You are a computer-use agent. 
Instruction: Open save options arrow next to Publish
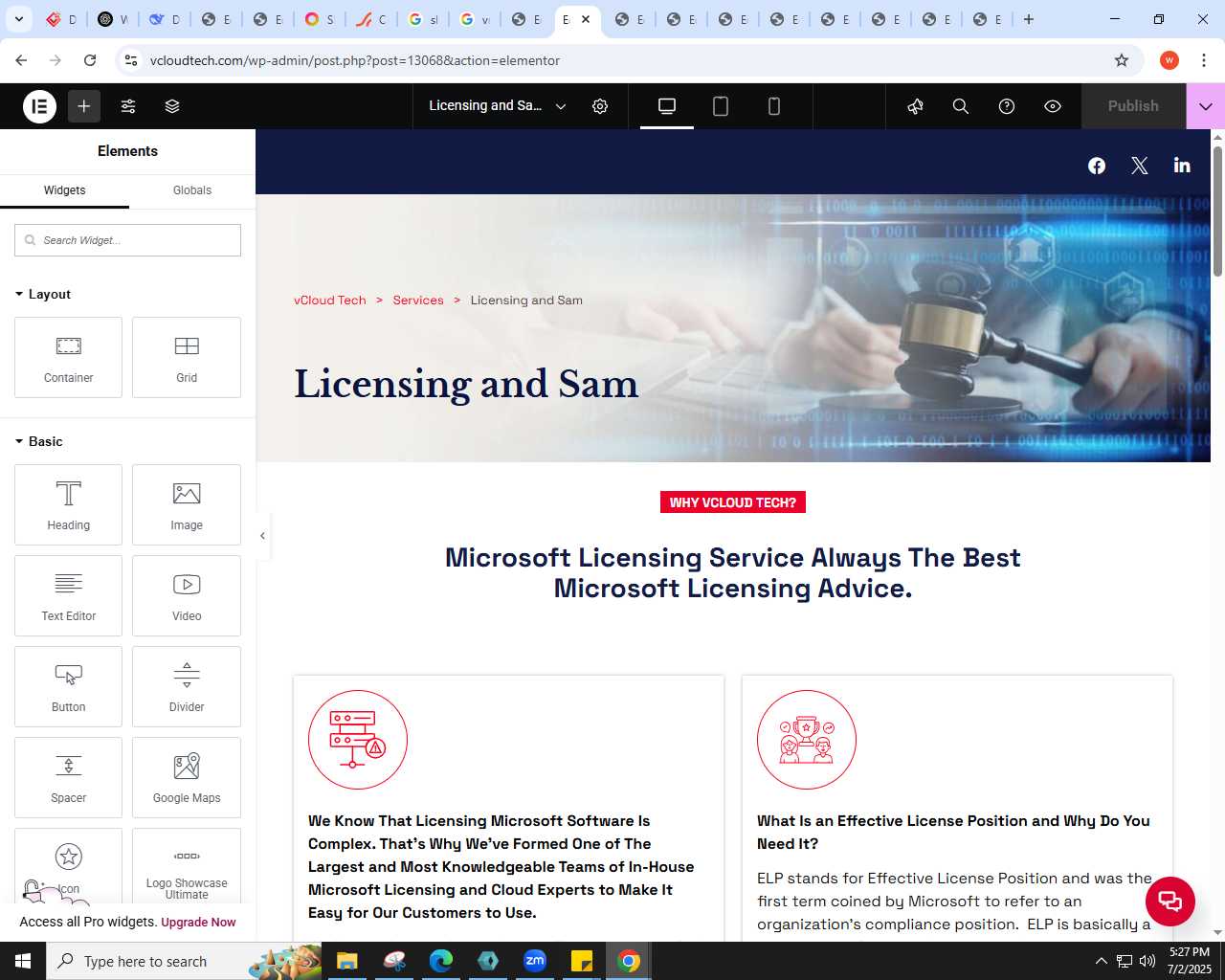[1206, 106]
